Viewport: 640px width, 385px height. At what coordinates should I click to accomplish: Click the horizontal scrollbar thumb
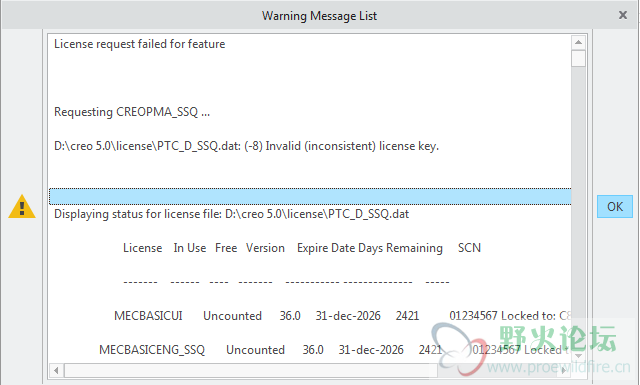251,371
